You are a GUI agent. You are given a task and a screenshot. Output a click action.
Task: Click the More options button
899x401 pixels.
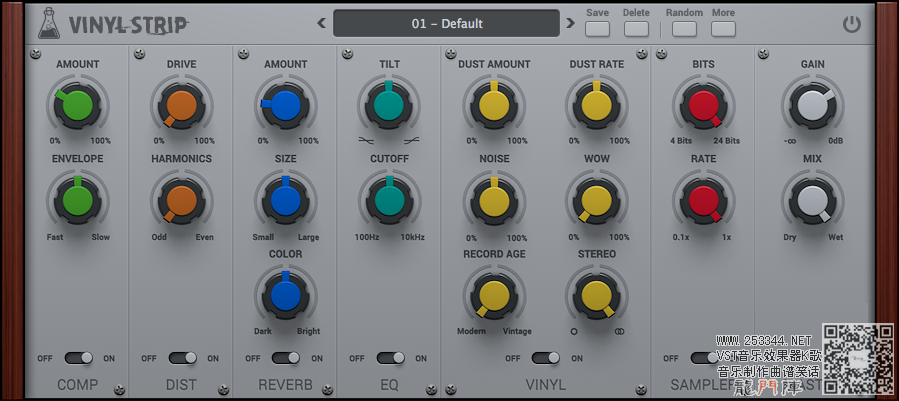pyautogui.click(x=723, y=29)
